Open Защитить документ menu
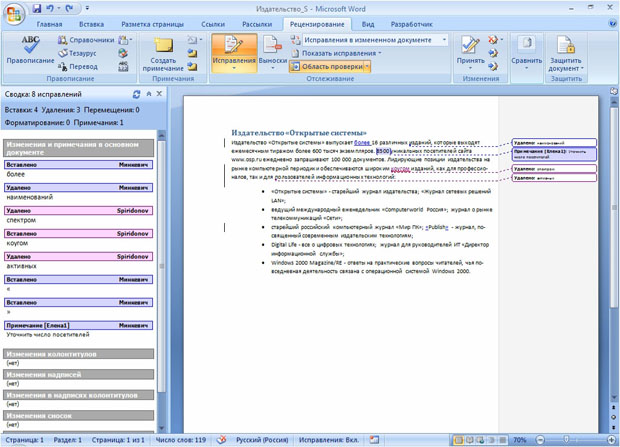The height and width of the screenshot is (447, 620). coord(566,53)
